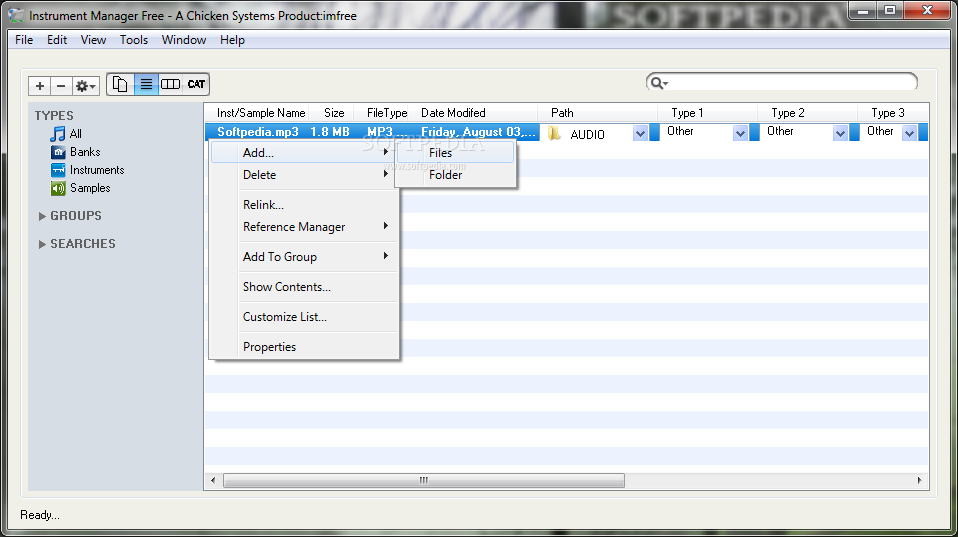Switch to the list view icon

(146, 84)
